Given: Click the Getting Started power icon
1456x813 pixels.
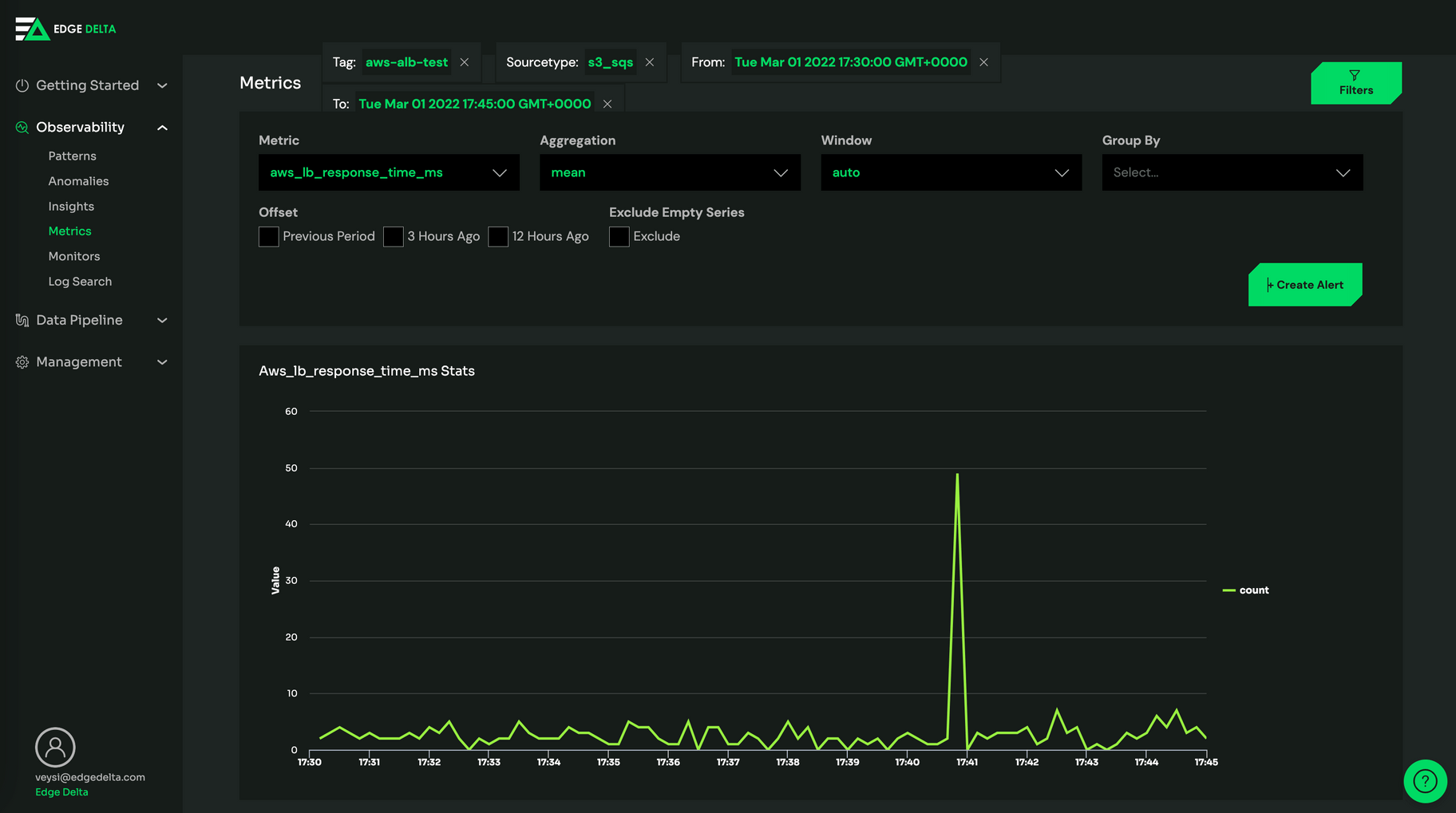Looking at the screenshot, I should point(21,85).
